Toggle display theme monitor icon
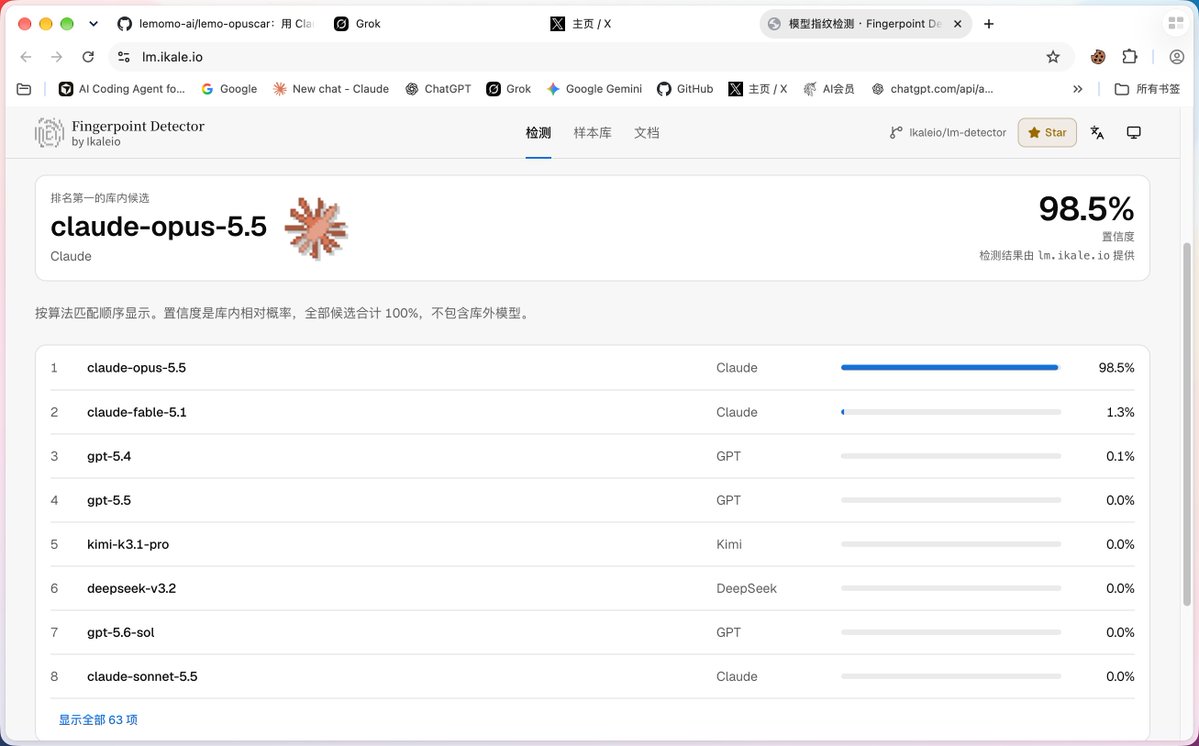Screen dimensions: 1199x746 point(1134,133)
